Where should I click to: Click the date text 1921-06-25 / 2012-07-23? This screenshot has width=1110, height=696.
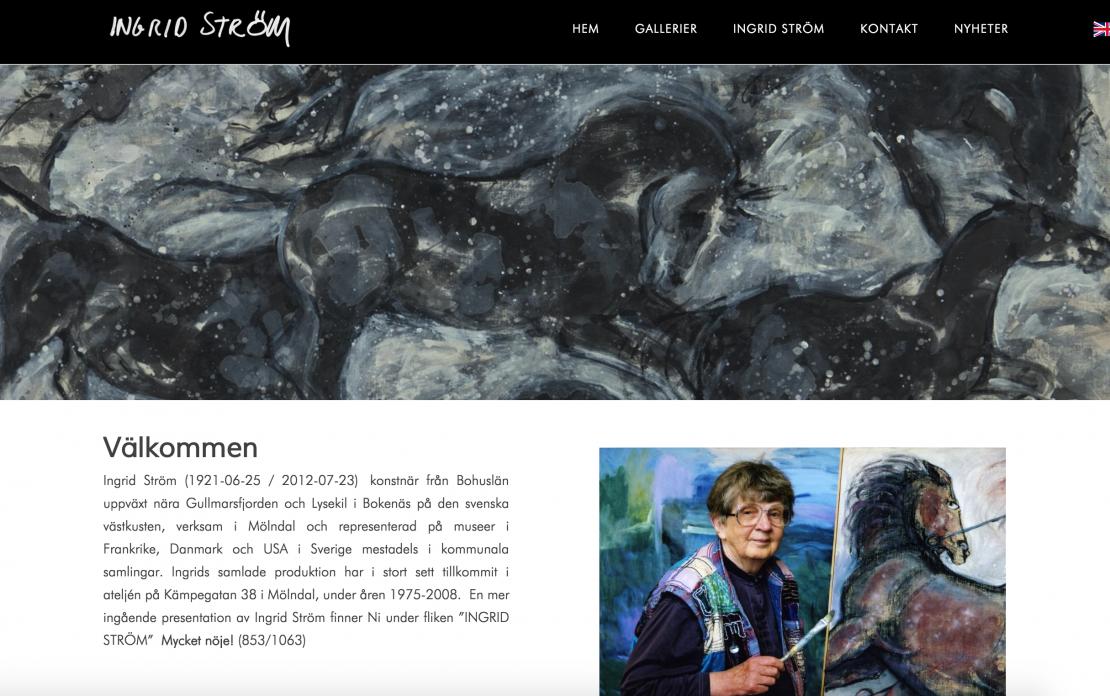click(x=271, y=481)
